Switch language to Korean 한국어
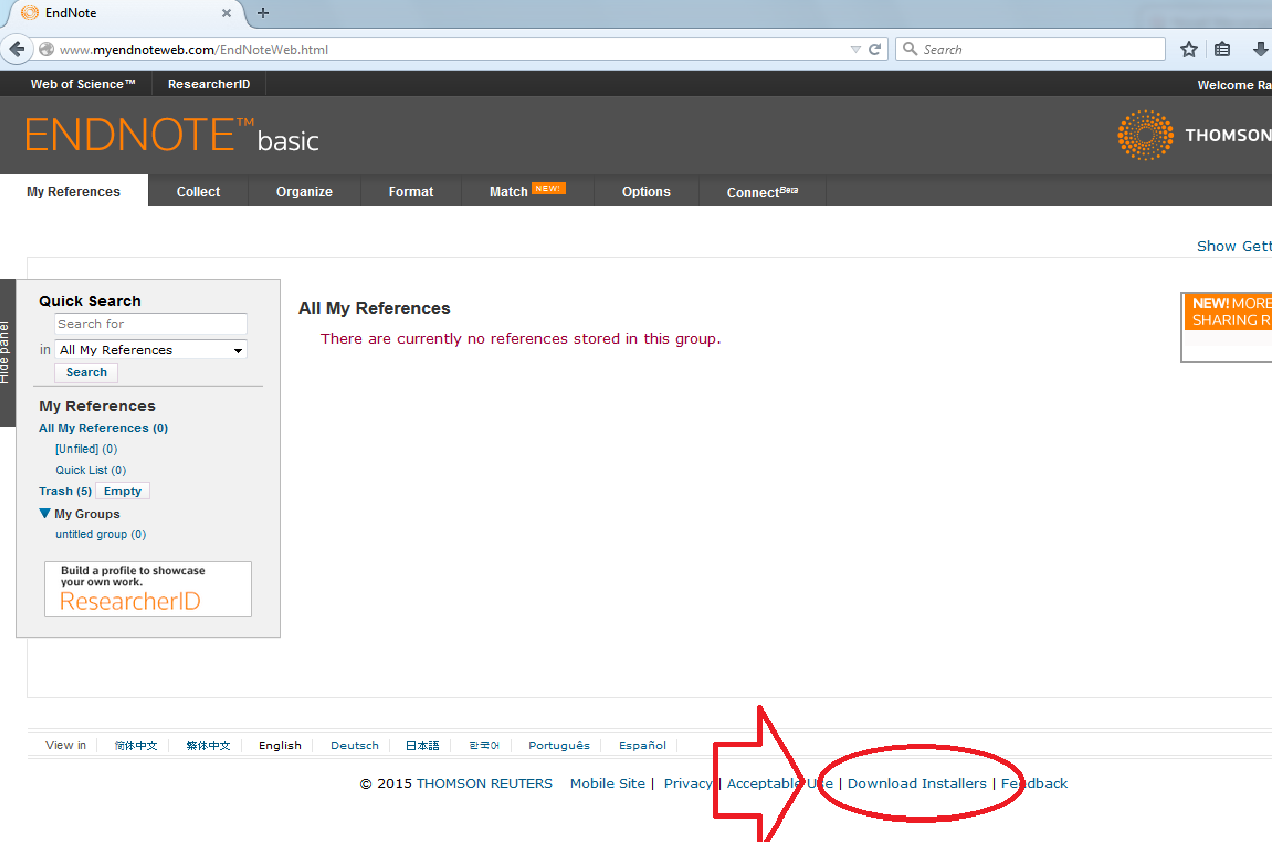The image size is (1272, 842). [x=484, y=745]
